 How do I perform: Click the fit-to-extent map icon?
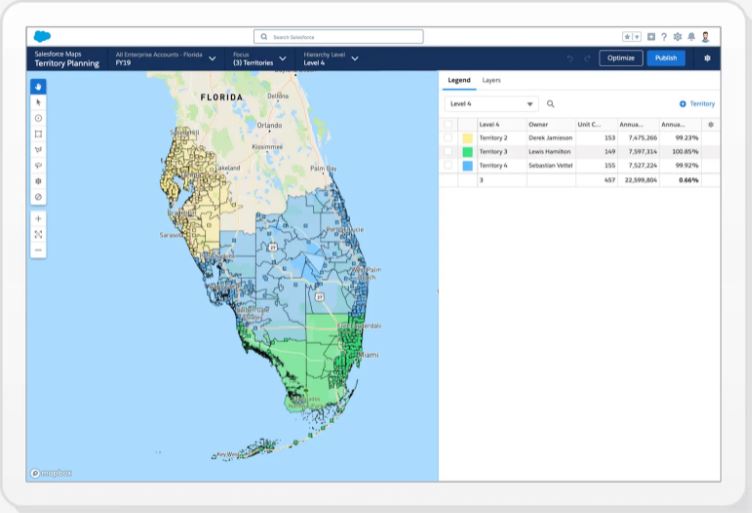pyautogui.click(x=38, y=234)
